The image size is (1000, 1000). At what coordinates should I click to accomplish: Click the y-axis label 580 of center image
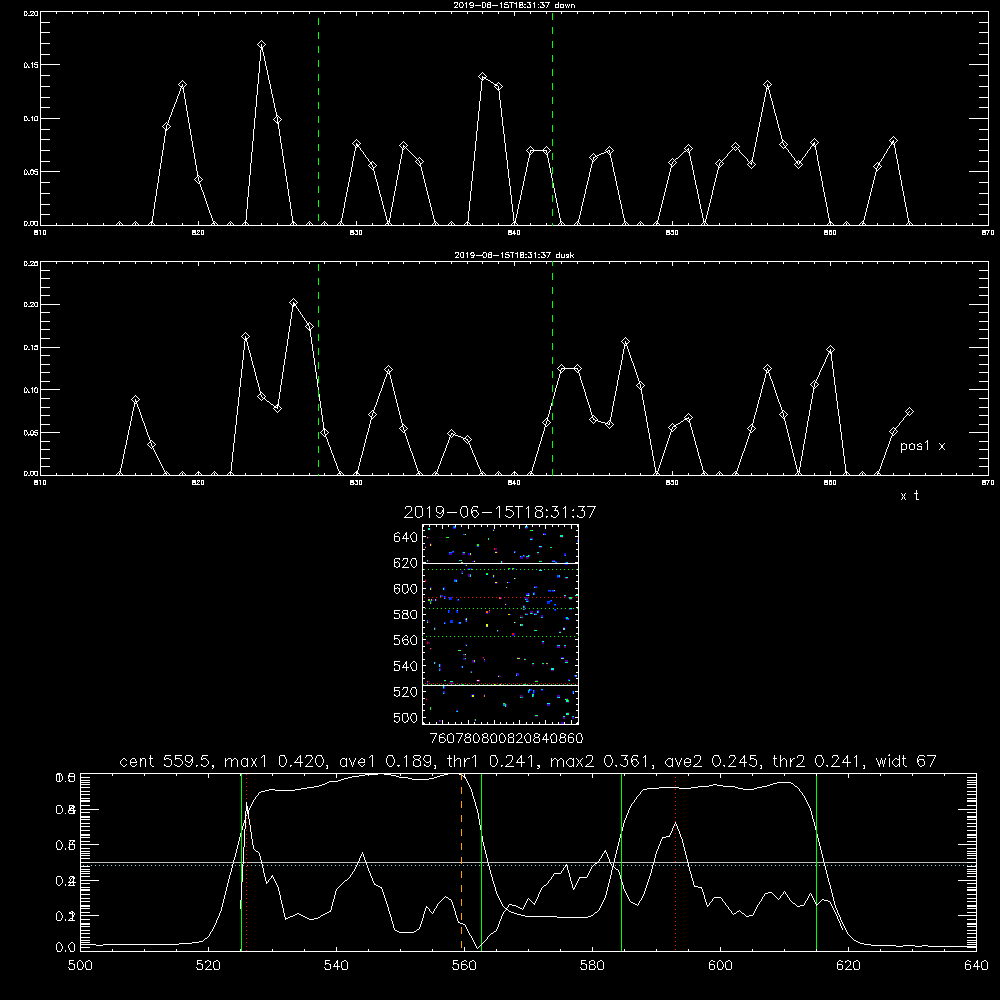(406, 615)
